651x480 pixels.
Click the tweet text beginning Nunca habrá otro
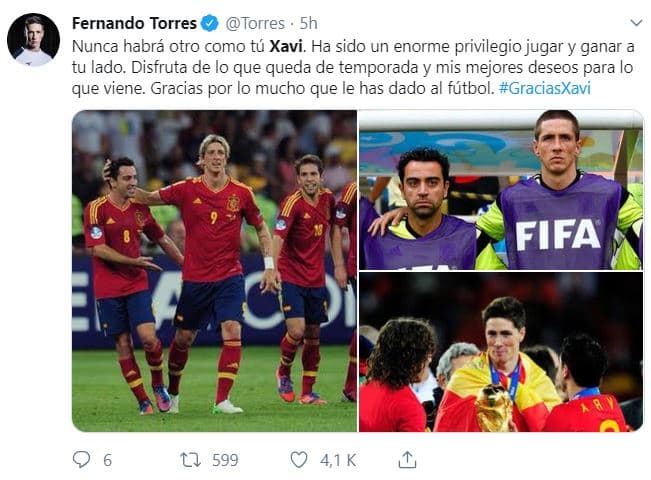point(353,67)
